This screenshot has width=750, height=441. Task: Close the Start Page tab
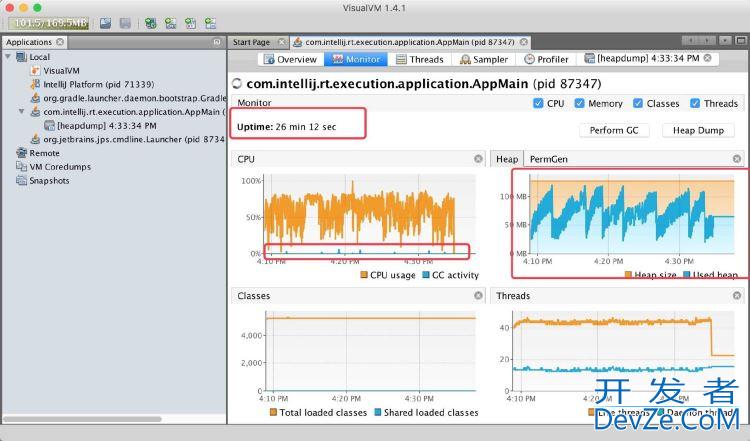pyautogui.click(x=282, y=42)
